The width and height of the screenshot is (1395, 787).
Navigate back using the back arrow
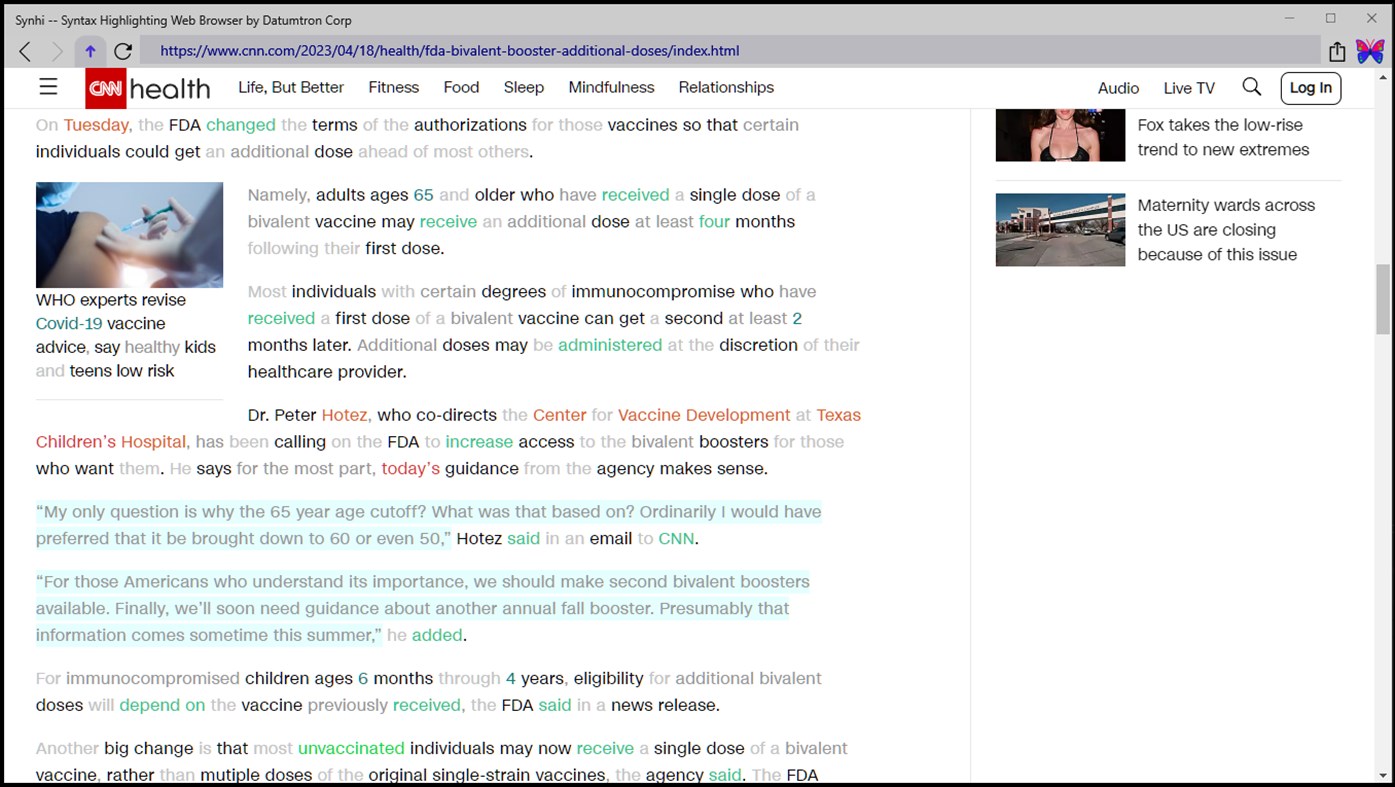point(24,50)
